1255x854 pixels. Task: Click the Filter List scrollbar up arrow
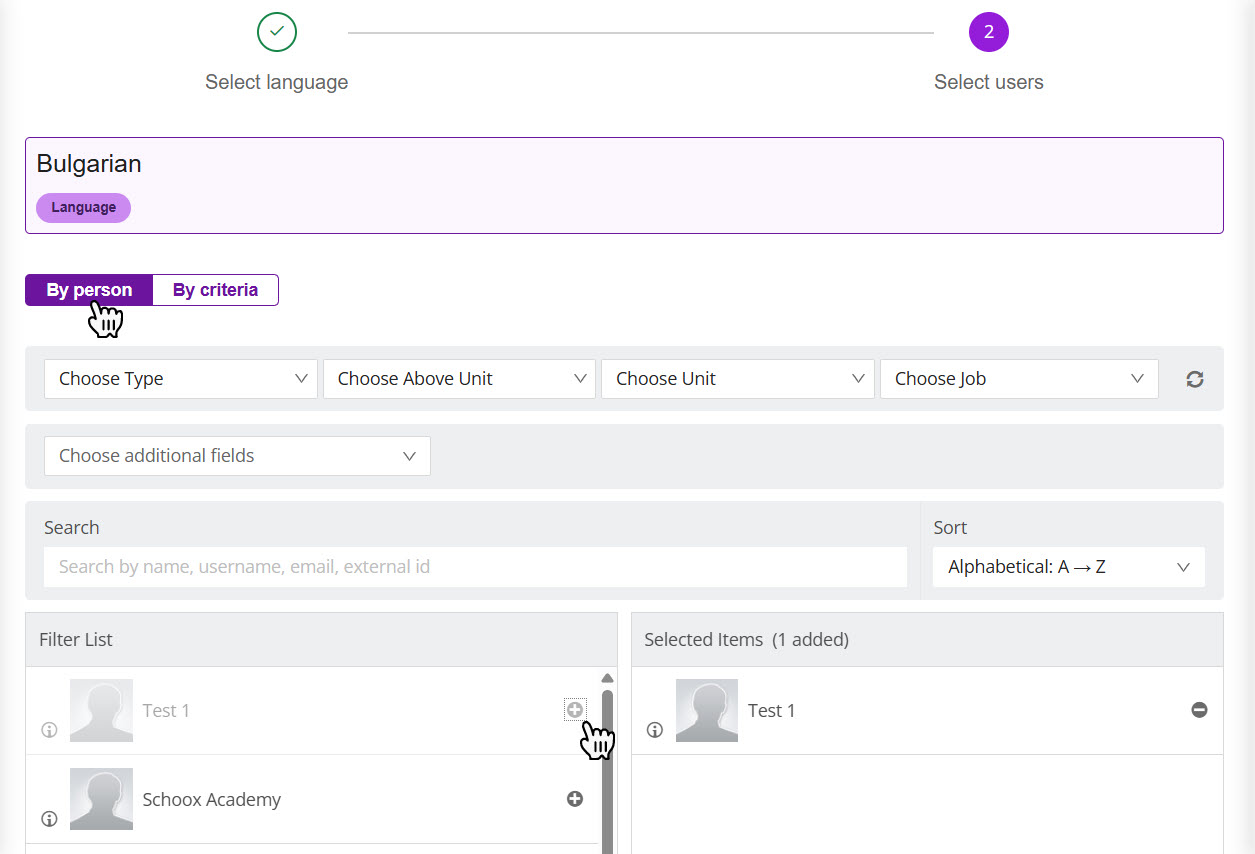point(607,678)
